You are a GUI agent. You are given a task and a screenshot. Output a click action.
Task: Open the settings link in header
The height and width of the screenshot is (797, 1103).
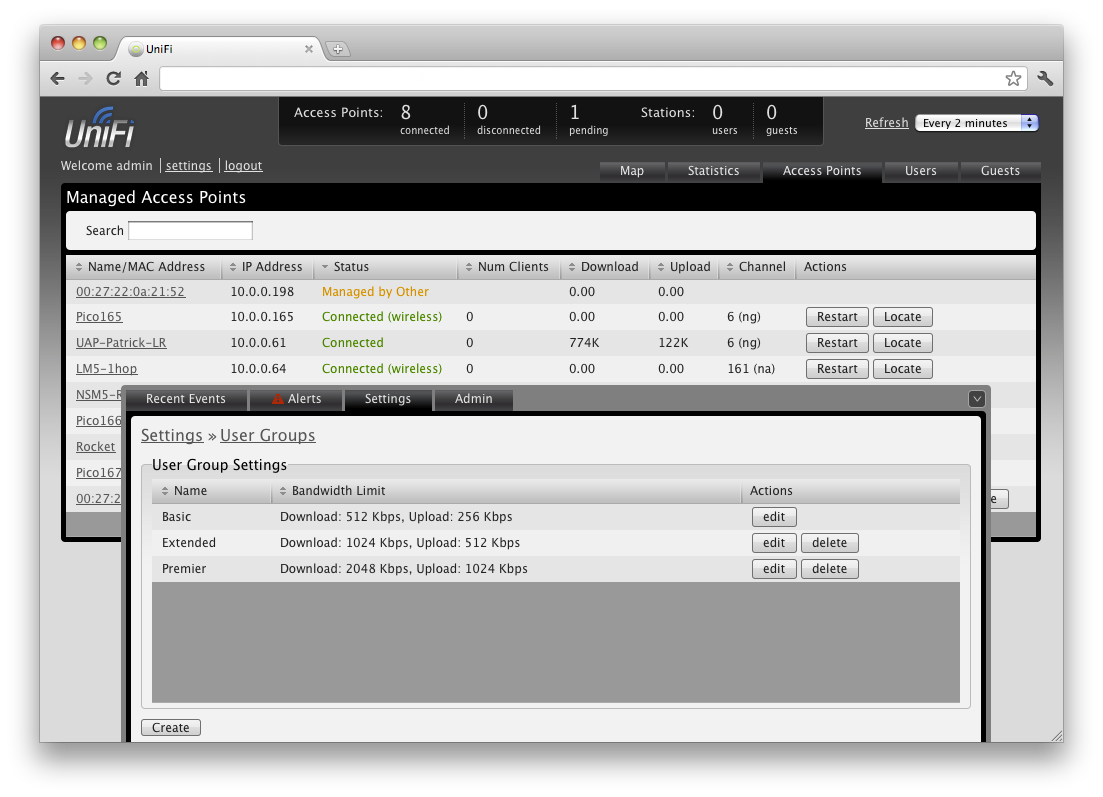pyautogui.click(x=189, y=166)
